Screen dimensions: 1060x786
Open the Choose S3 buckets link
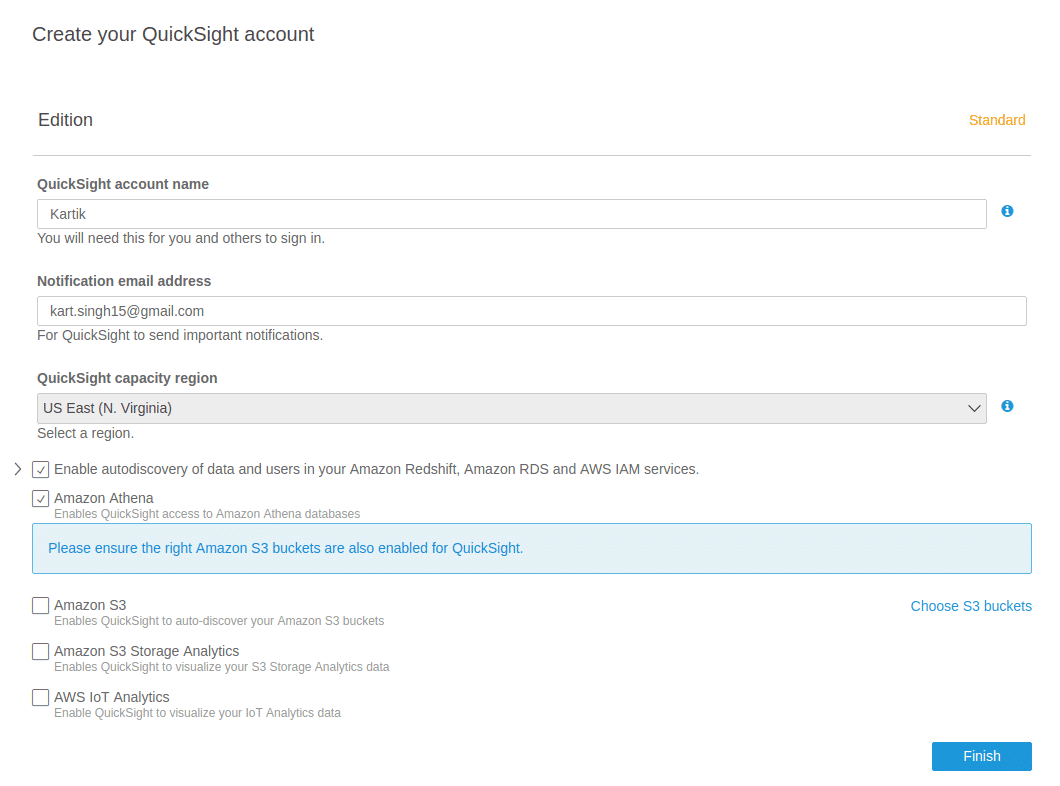971,606
